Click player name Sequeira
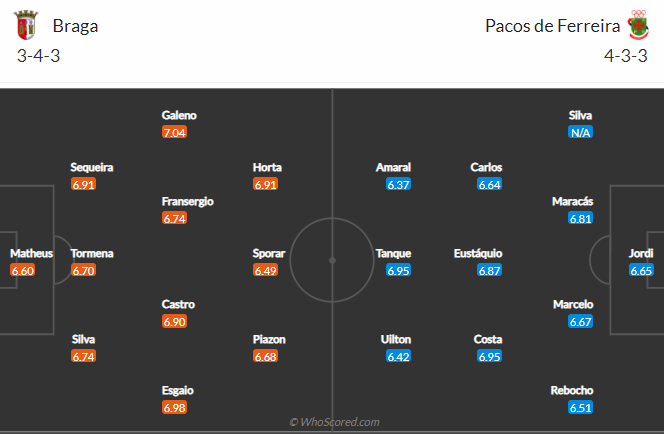Image resolution: width=664 pixels, height=434 pixels. click(x=92, y=167)
